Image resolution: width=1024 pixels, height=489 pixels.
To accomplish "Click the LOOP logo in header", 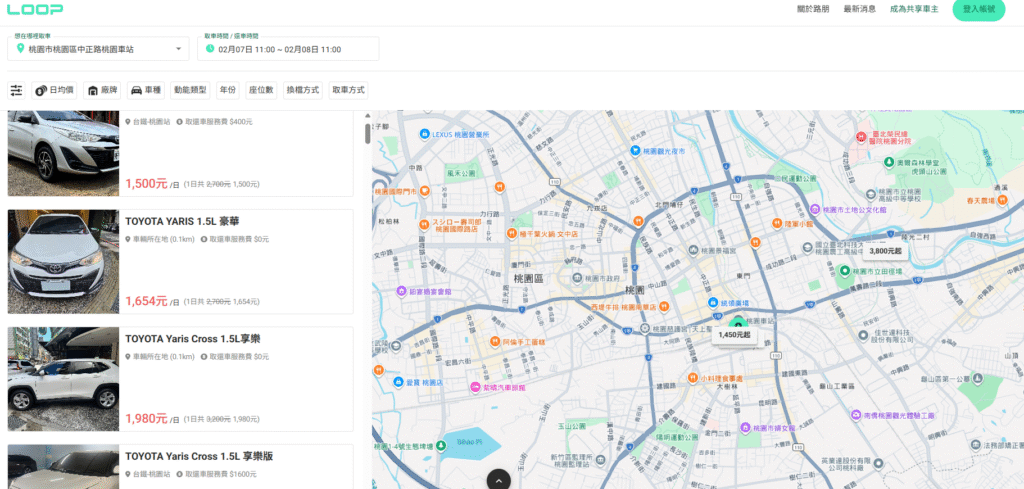I will pyautogui.click(x=35, y=10).
